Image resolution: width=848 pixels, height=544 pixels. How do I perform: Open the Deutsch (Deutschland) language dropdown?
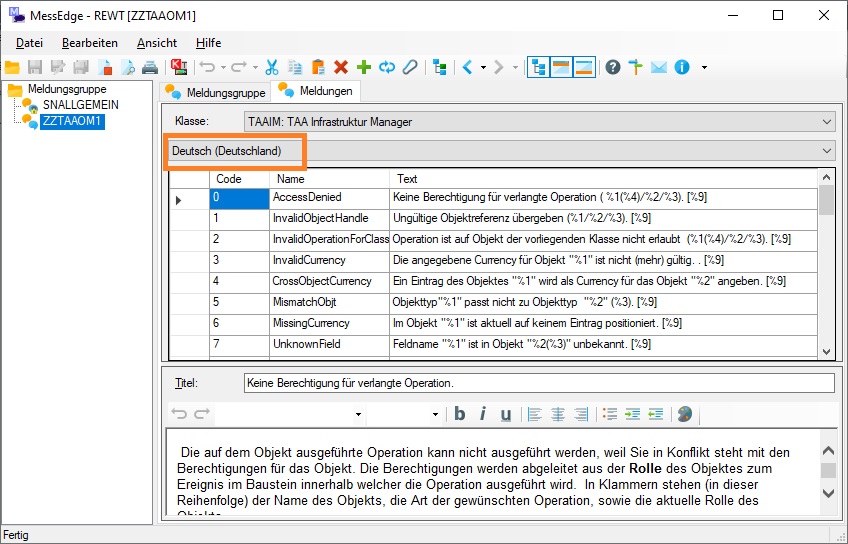coord(825,151)
